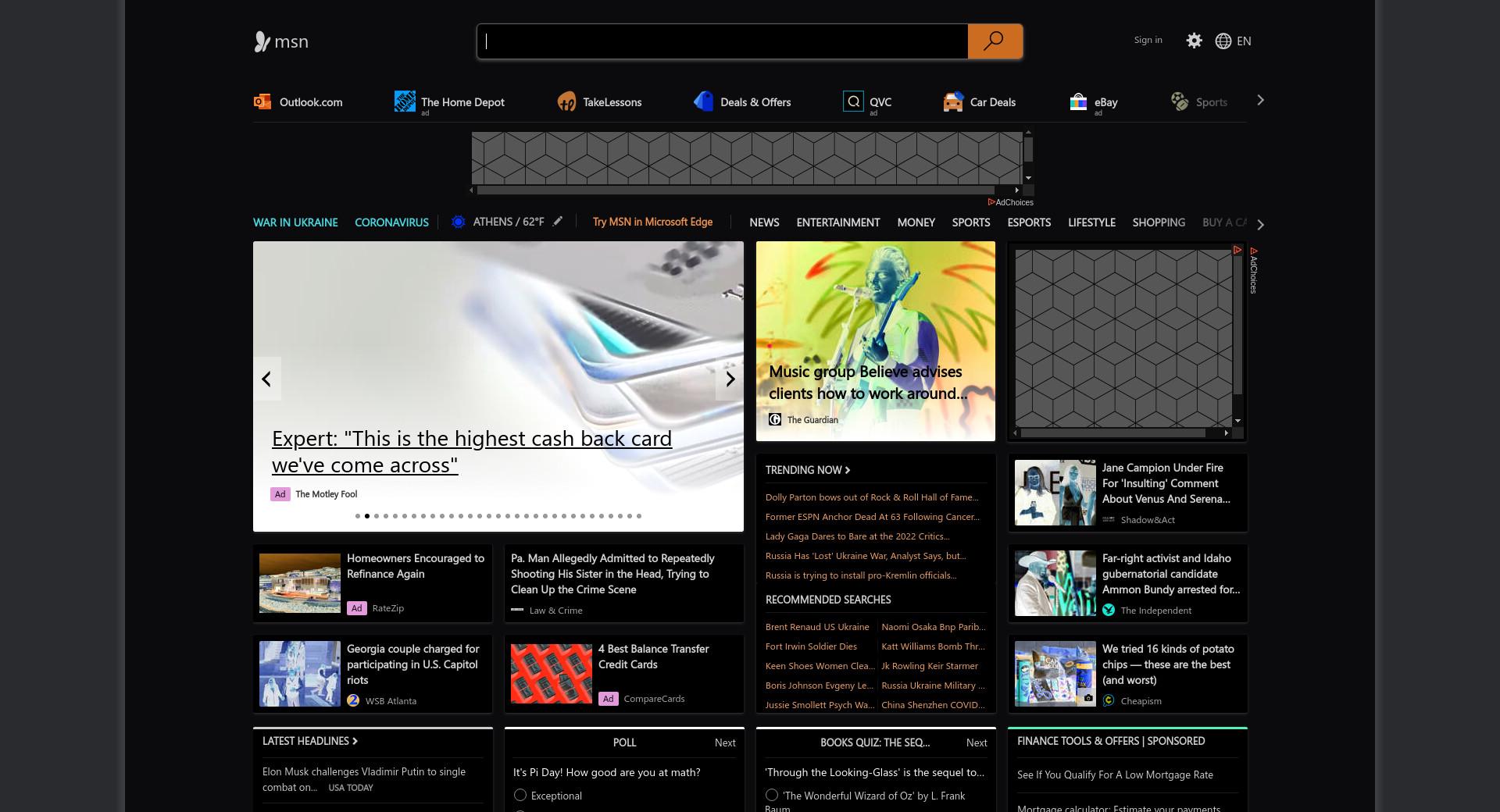
Task: Advance to next carousel slide
Action: pyautogui.click(x=730, y=379)
